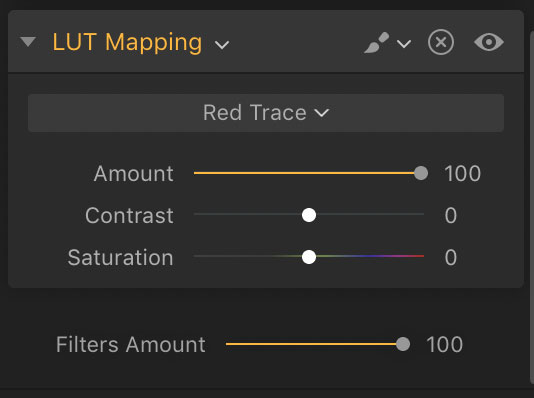
Task: Click the Amount slider handle
Action: click(421, 173)
